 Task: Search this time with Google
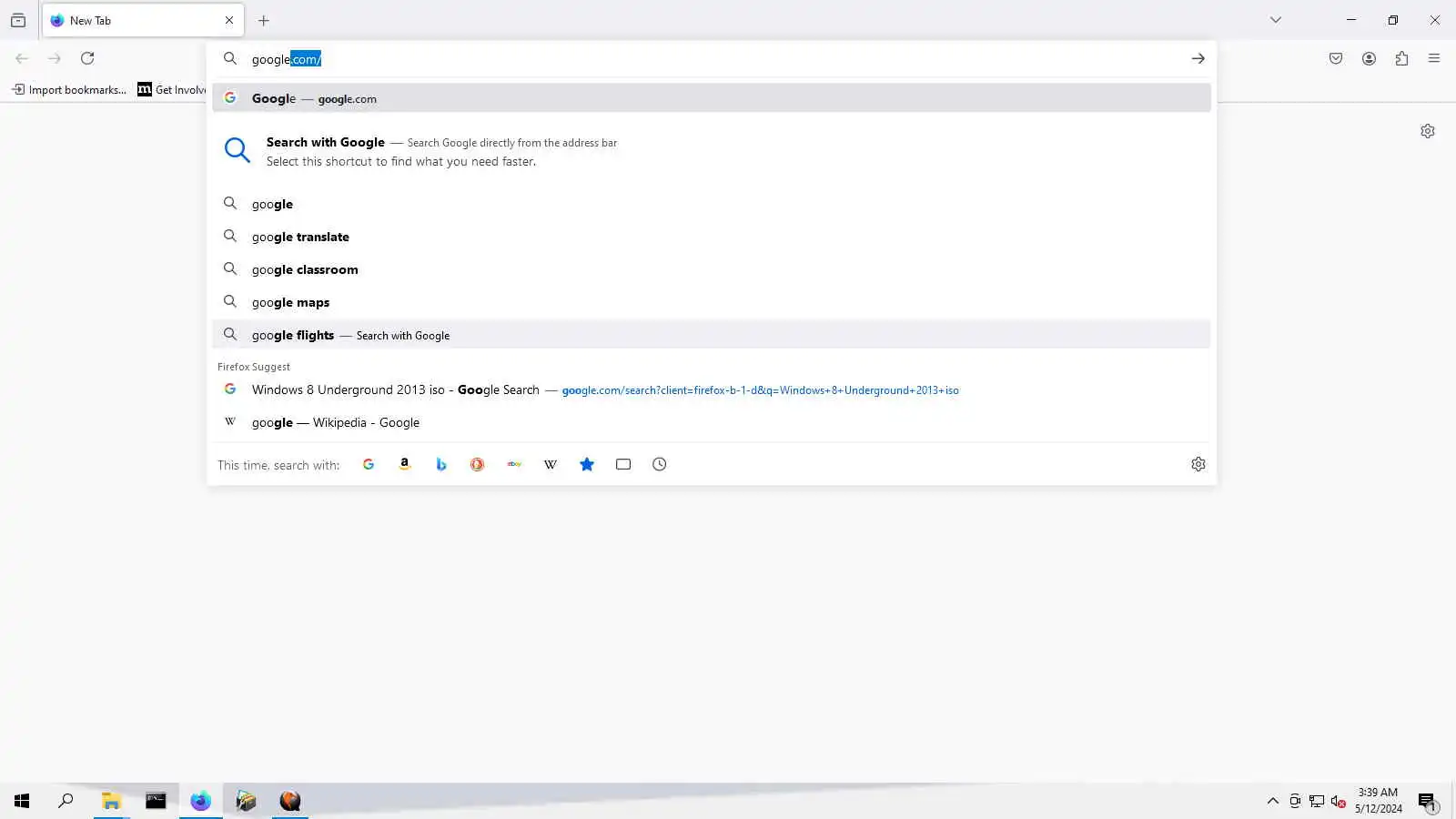tap(369, 464)
